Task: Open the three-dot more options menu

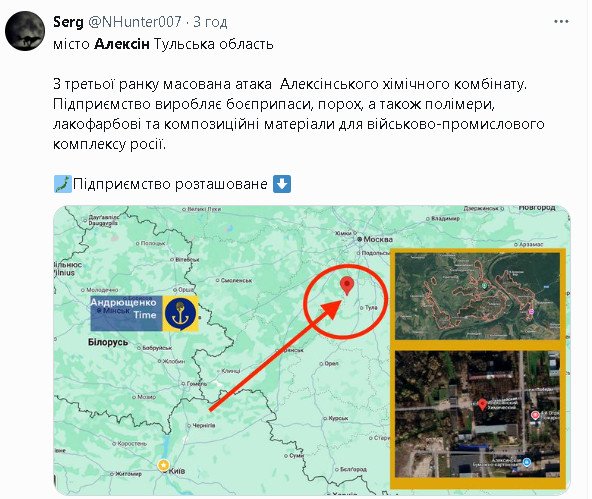Action: (x=561, y=22)
